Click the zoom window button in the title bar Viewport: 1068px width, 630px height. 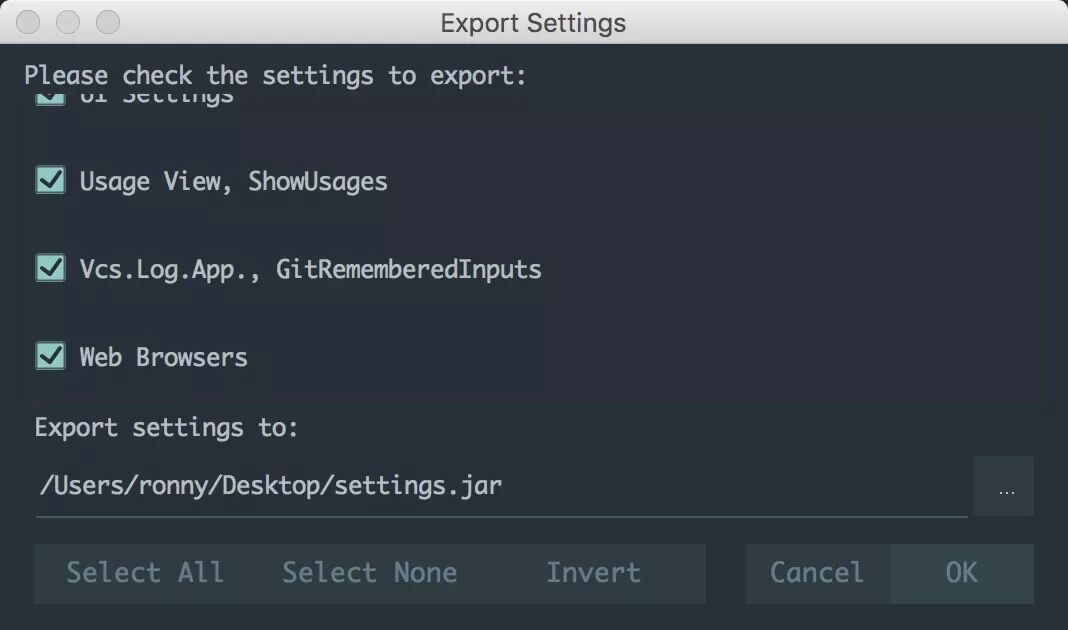tap(107, 22)
